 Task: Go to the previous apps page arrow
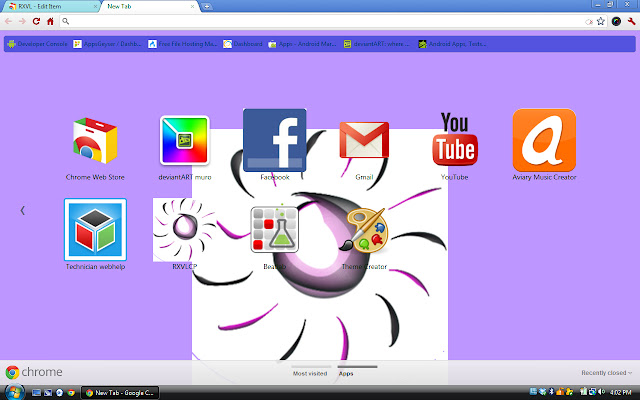(x=22, y=211)
